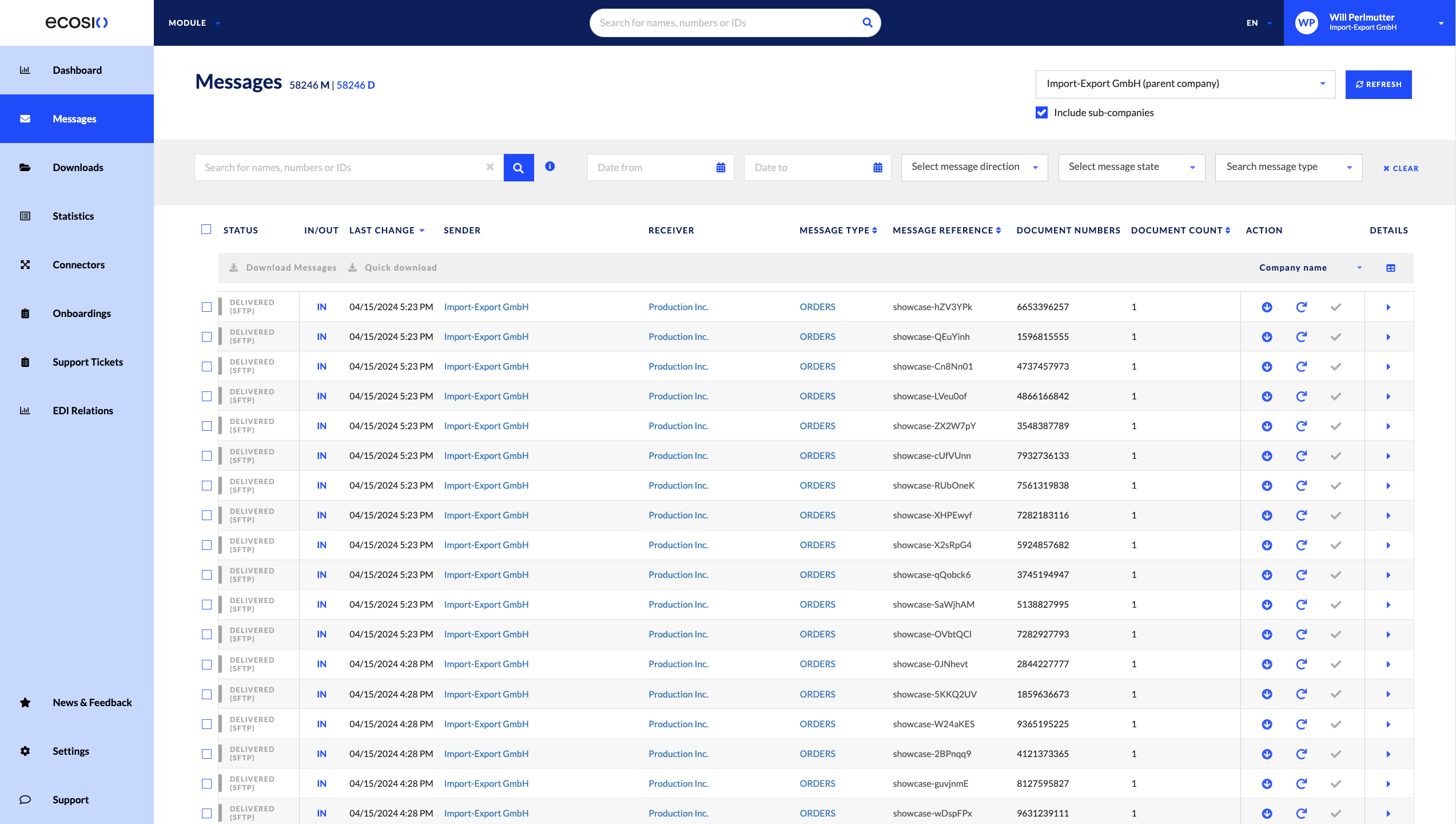Click the Date from input field

coord(661,168)
